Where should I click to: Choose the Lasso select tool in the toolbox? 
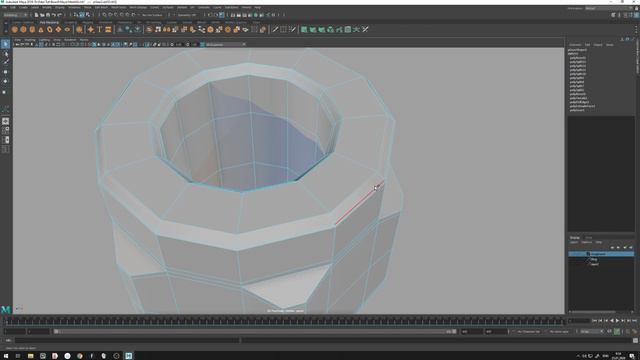click(5, 53)
